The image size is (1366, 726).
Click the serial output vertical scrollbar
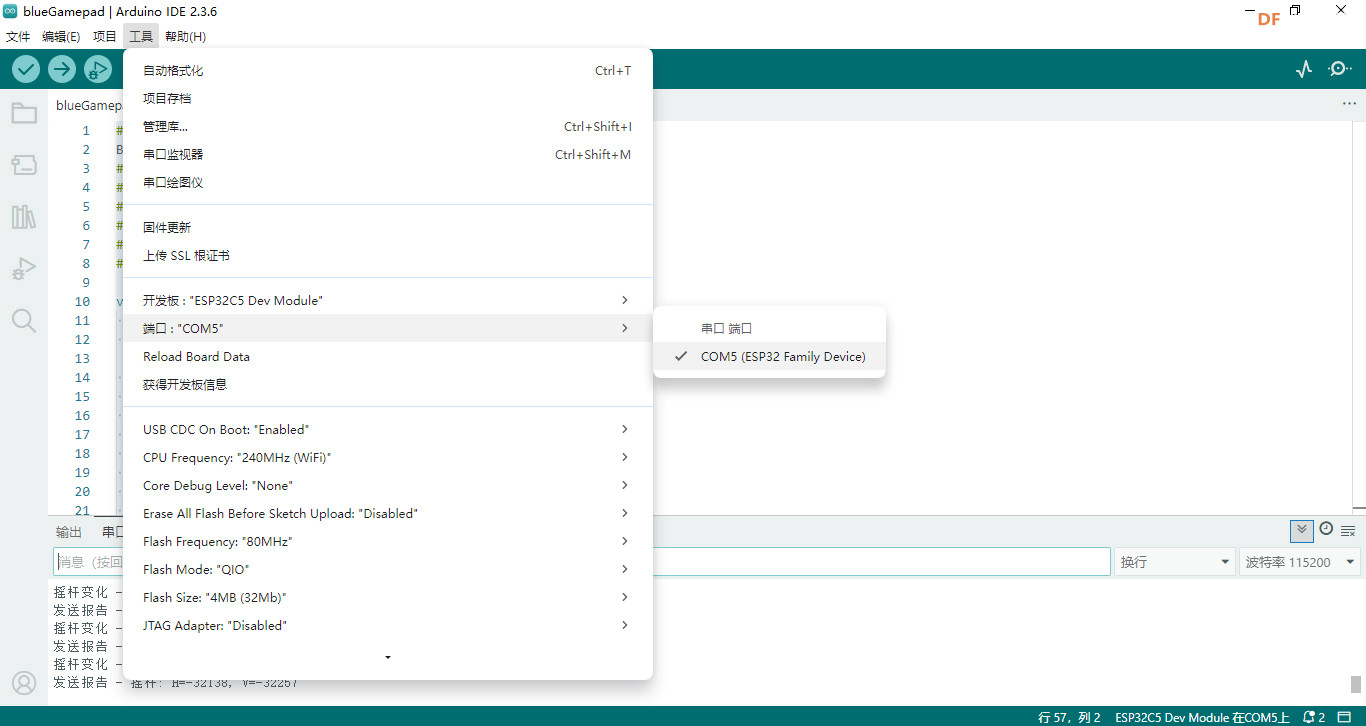[1356, 684]
